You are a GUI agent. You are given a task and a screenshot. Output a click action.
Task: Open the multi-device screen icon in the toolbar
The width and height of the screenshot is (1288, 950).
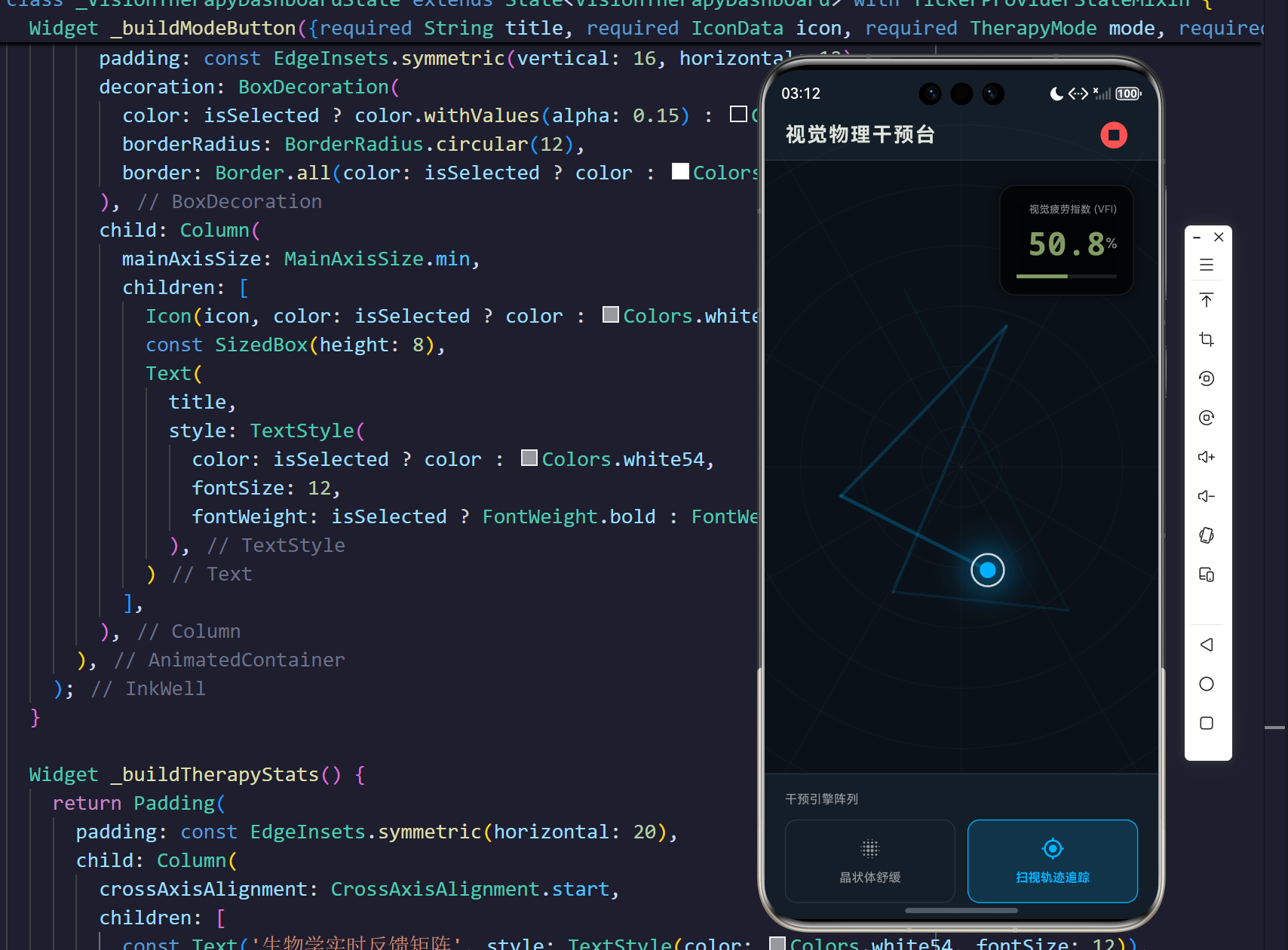click(1207, 575)
